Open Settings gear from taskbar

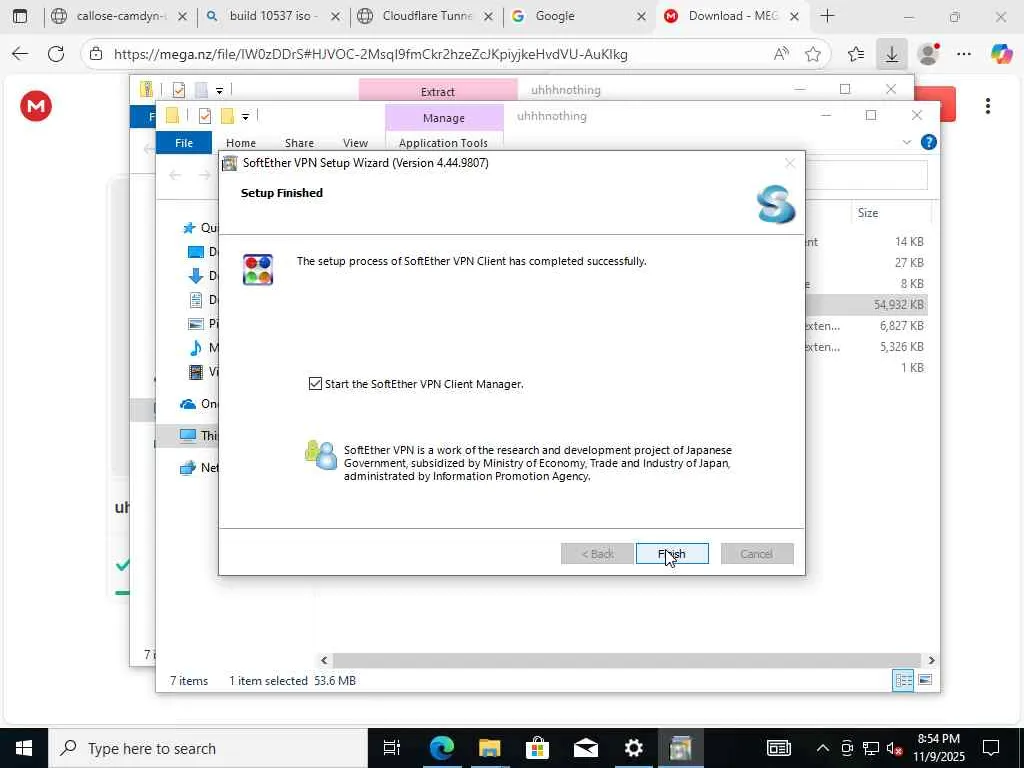(633, 748)
